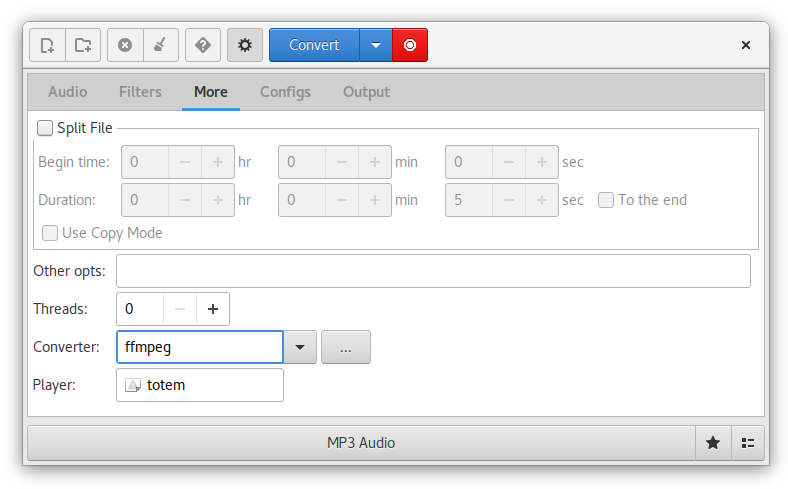
Task: Increase Duration seconds with plus
Action: (542, 200)
